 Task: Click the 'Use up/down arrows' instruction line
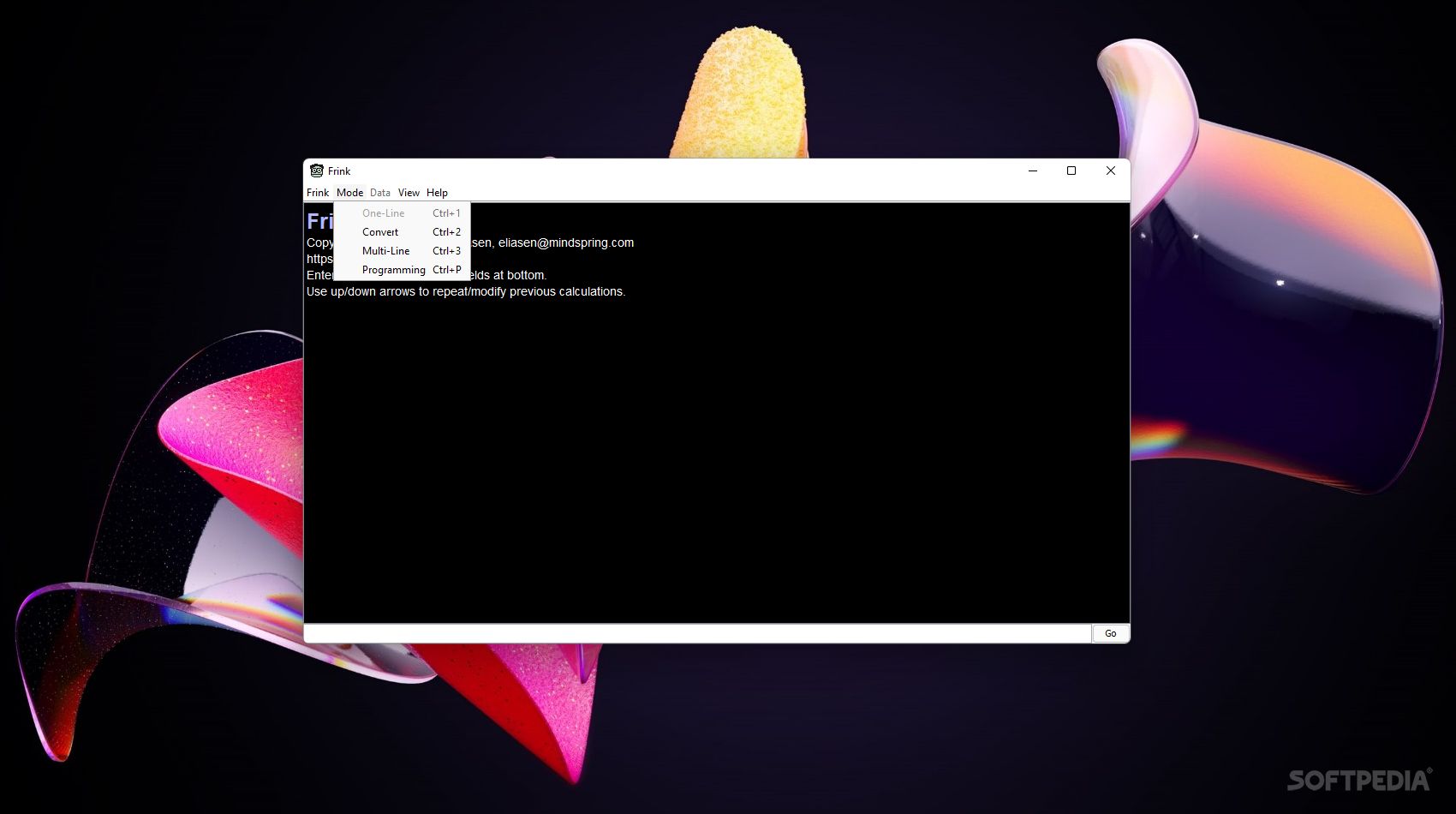(466, 291)
